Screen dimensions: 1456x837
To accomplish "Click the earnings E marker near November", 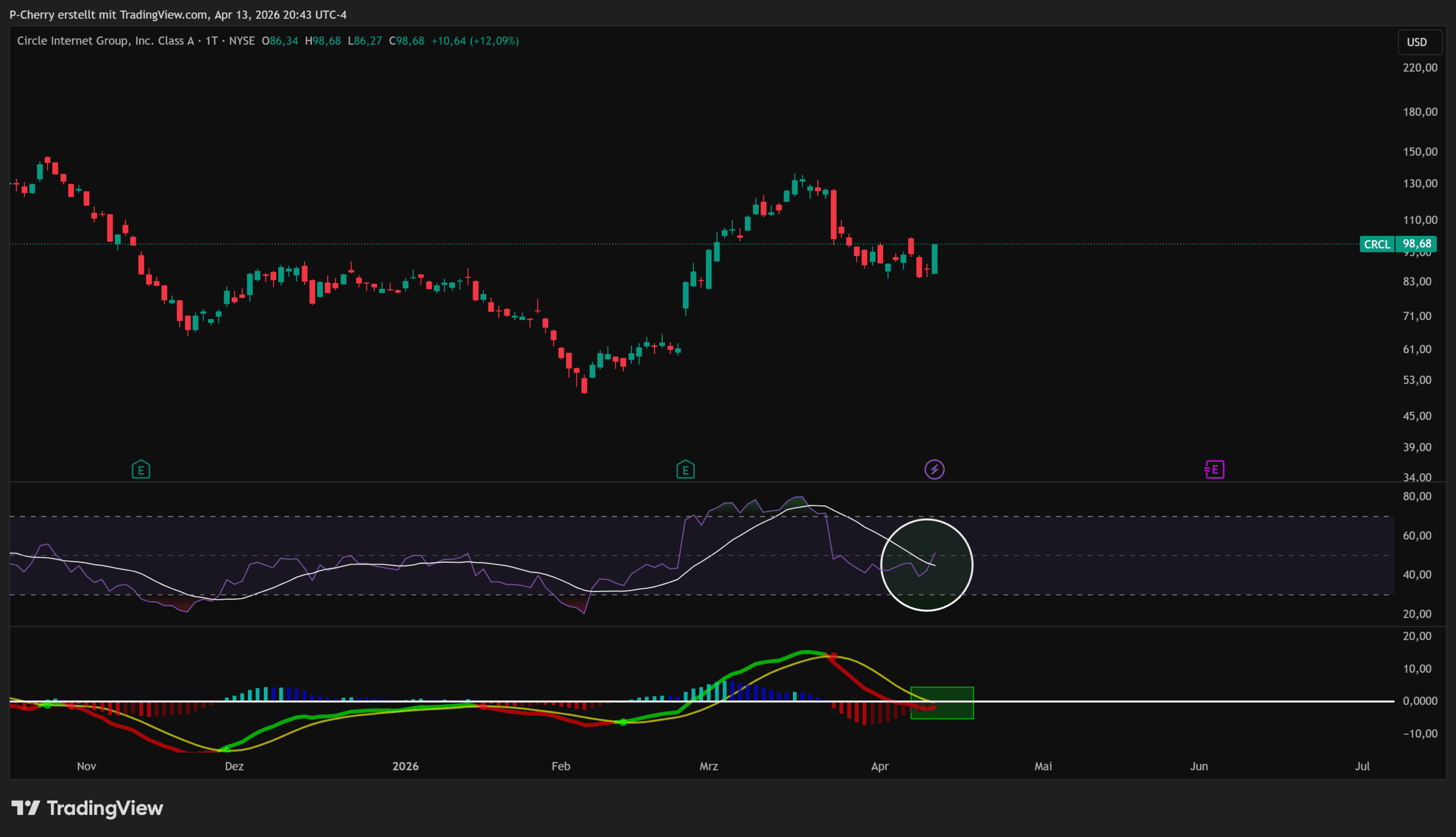I will click(141, 470).
